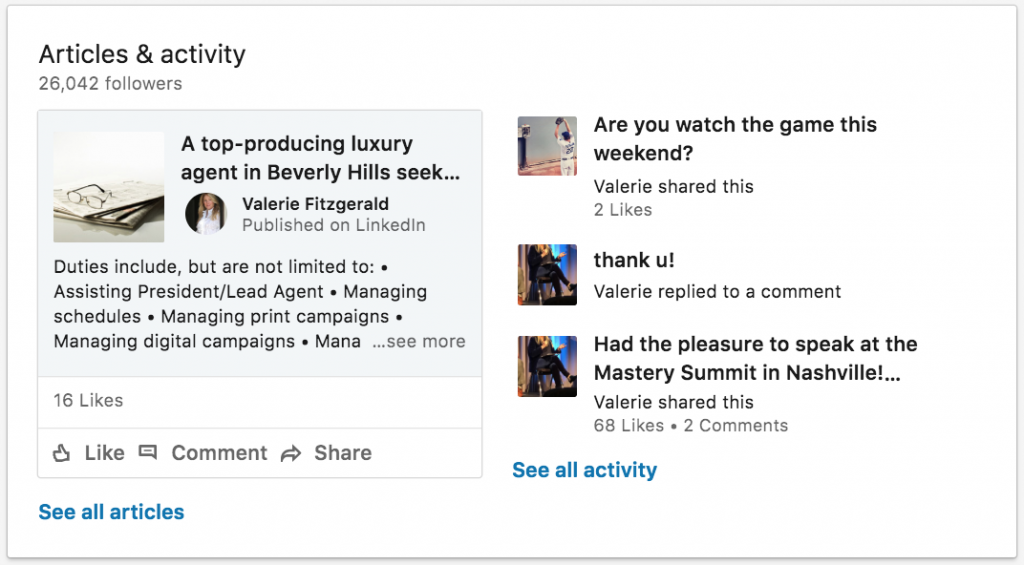Click 'See all activity' link
1024x565 pixels.
584,470
